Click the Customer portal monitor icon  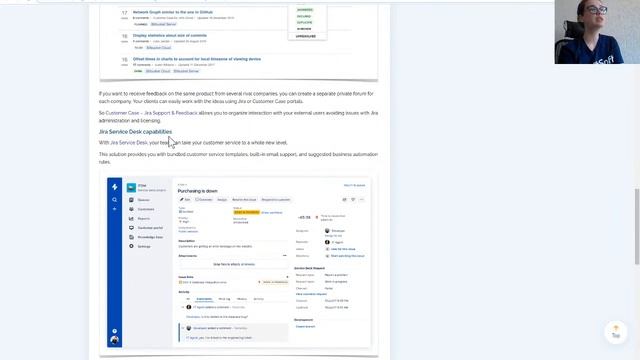click(131, 228)
